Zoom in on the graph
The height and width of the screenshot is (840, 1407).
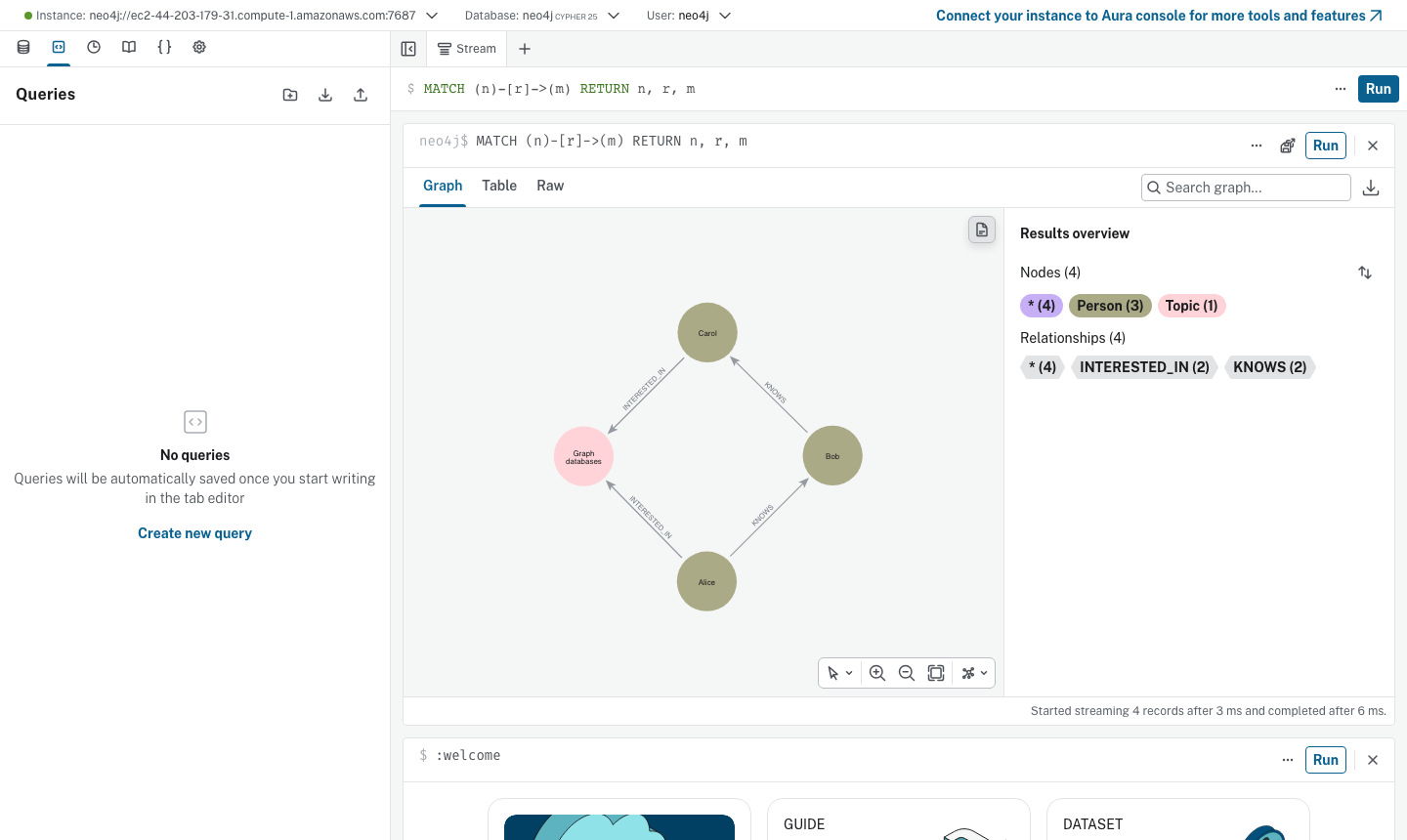point(877,673)
